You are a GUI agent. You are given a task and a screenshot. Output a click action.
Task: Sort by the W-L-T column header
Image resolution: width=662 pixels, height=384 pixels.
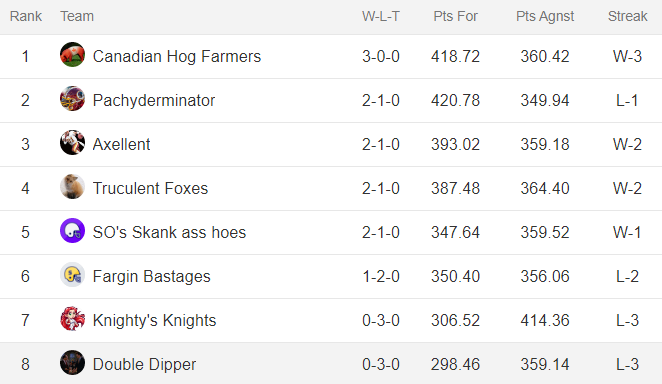pos(381,16)
